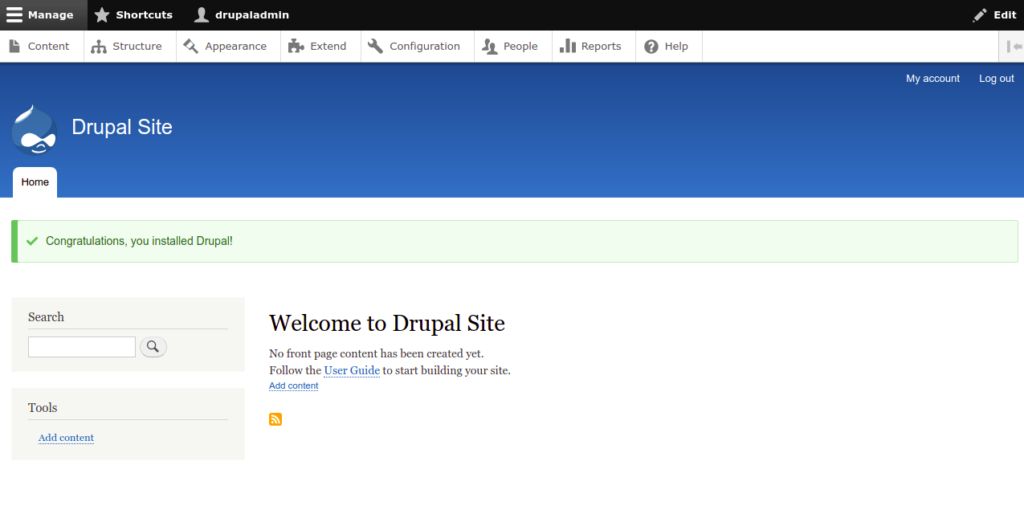The width and height of the screenshot is (1024, 510).
Task: Click the Congratulations status message text
Action: (139, 241)
